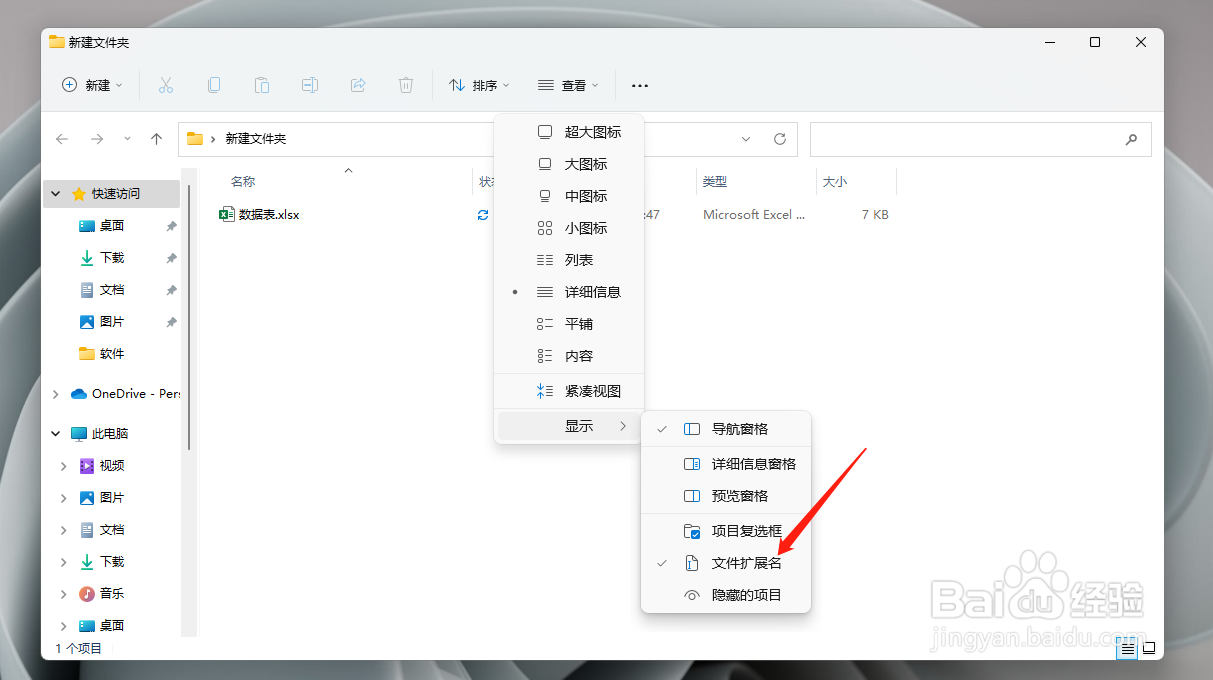The height and width of the screenshot is (680, 1213).
Task: Switch to large thumbnails via status bar icon
Action: [1148, 648]
